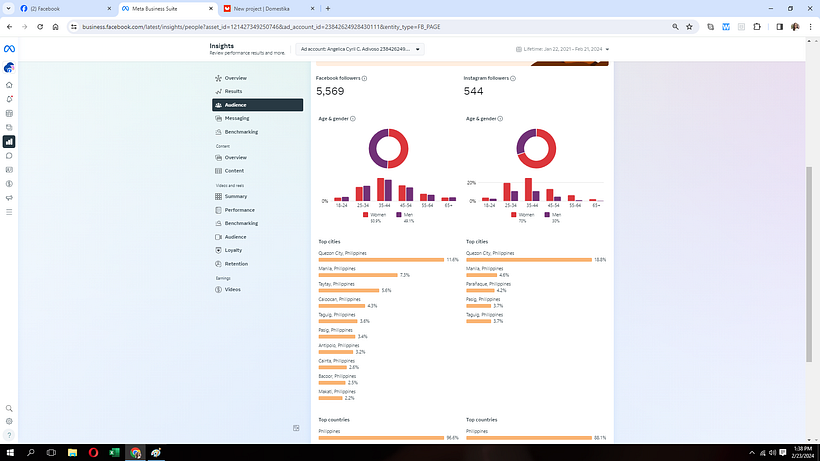The width and height of the screenshot is (820, 461).
Task: Open Results in Insights menu
Action: click(x=257, y=91)
